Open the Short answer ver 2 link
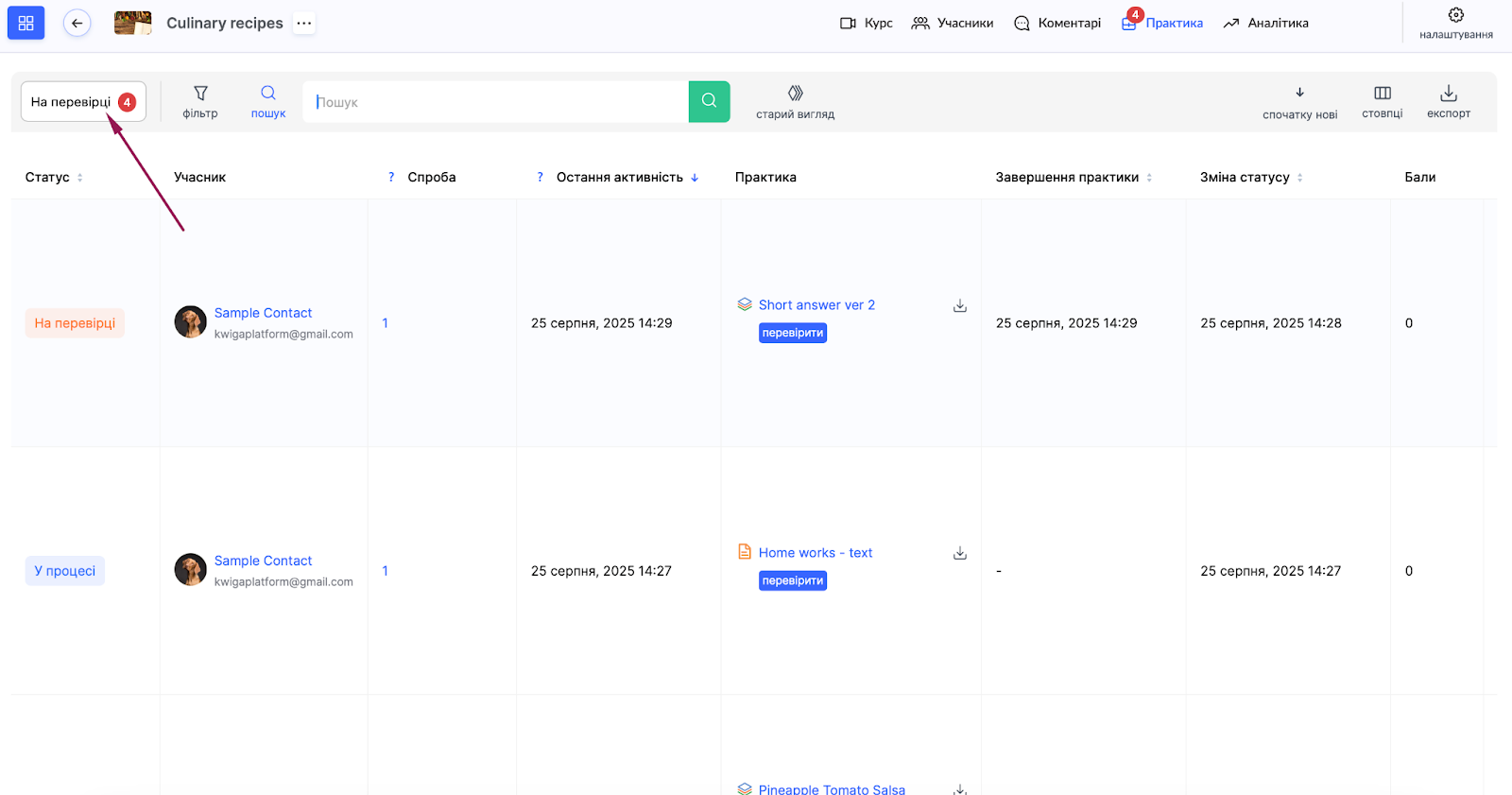Image resolution: width=1512 pixels, height=795 pixels. [816, 305]
